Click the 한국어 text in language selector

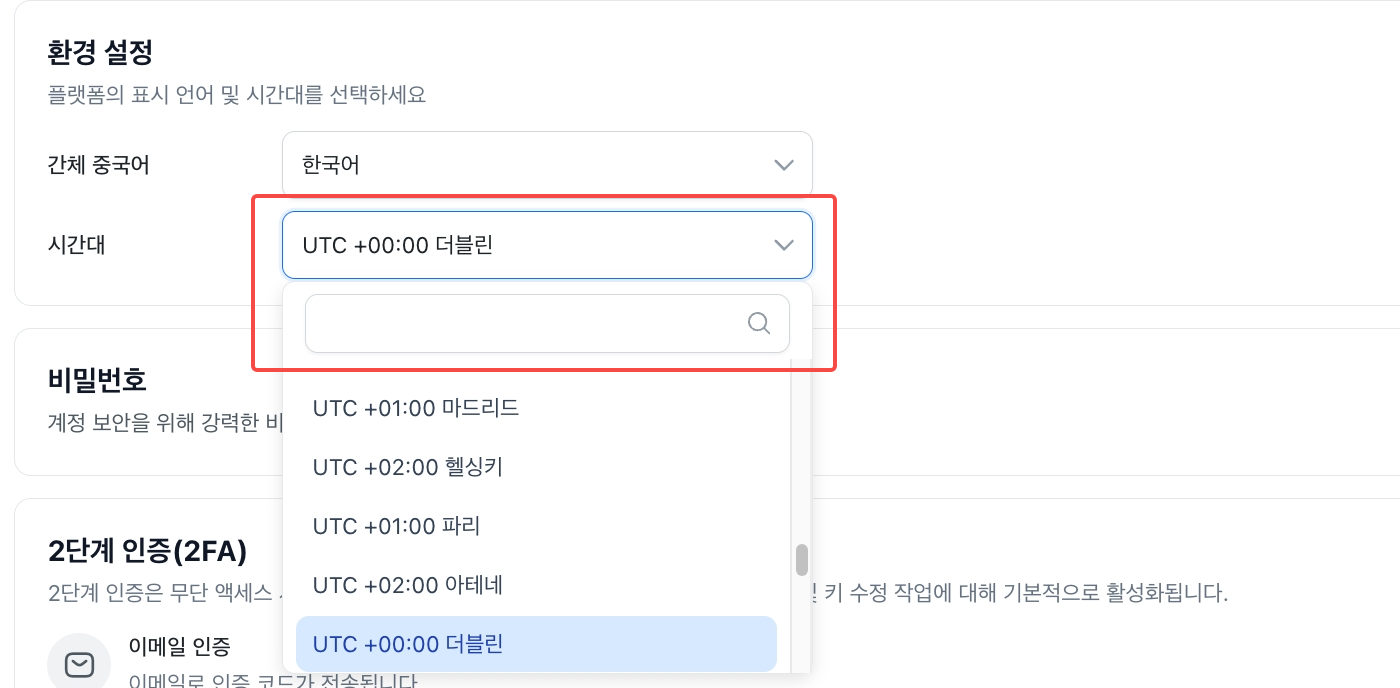click(331, 165)
